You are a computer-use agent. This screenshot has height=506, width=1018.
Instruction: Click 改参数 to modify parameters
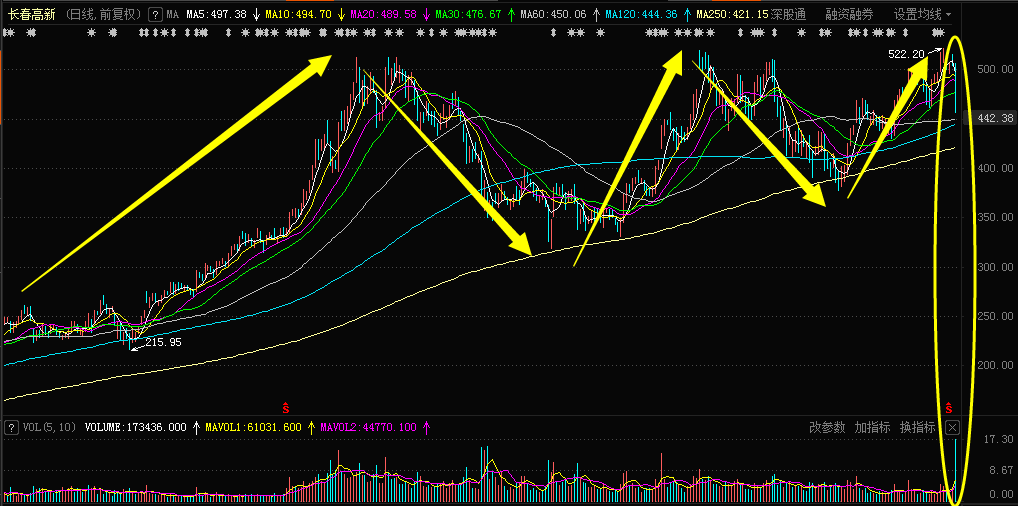[x=827, y=427]
